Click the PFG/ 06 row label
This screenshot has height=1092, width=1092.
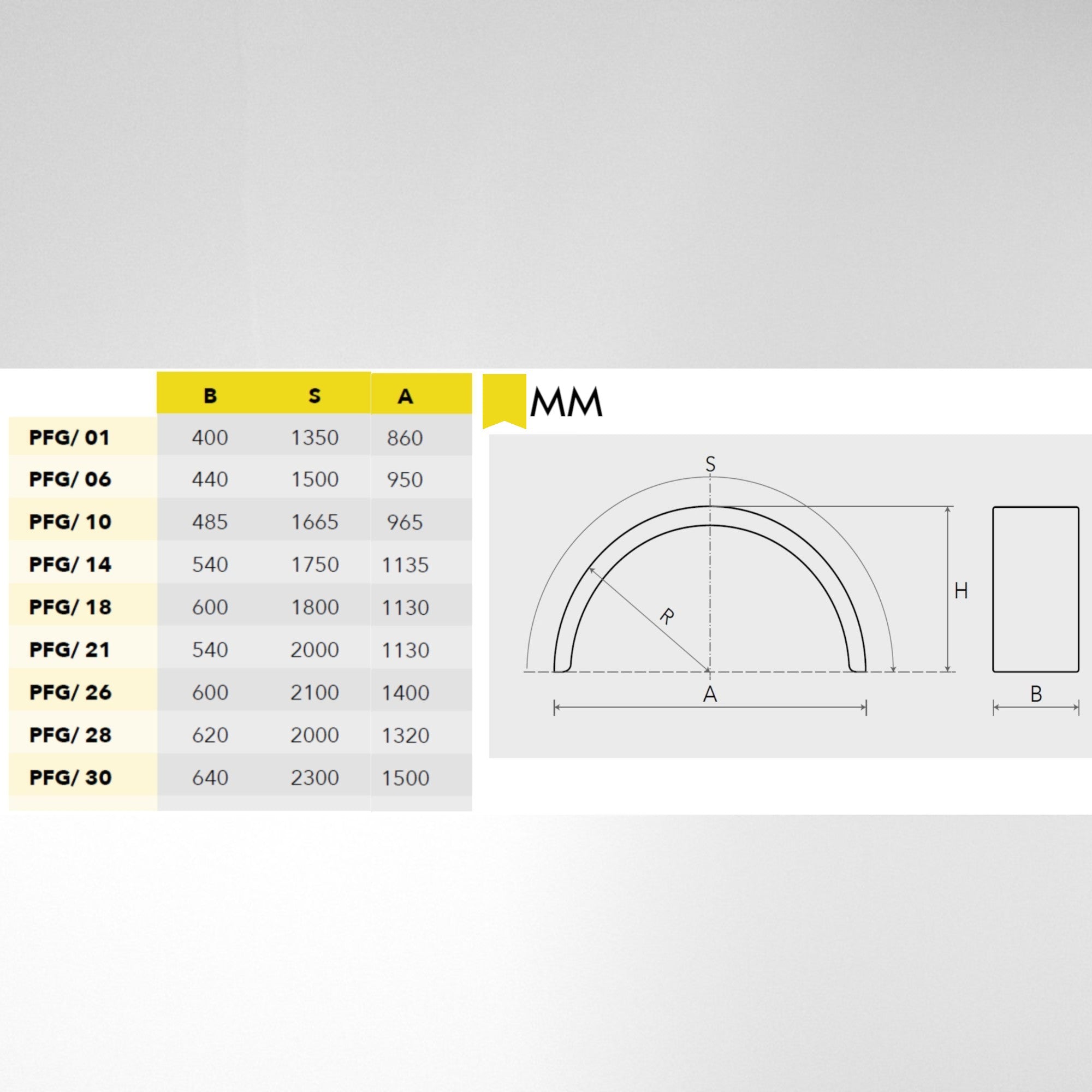coord(70,479)
